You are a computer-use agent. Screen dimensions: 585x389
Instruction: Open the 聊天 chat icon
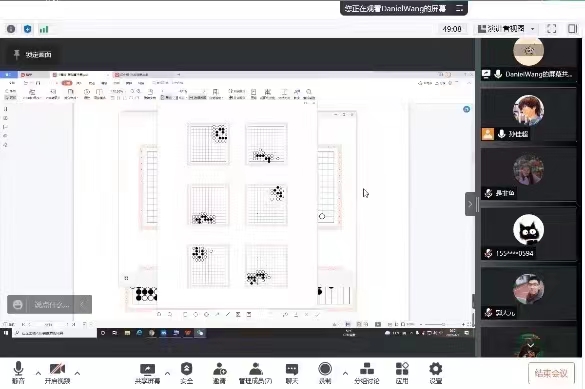[292, 373]
